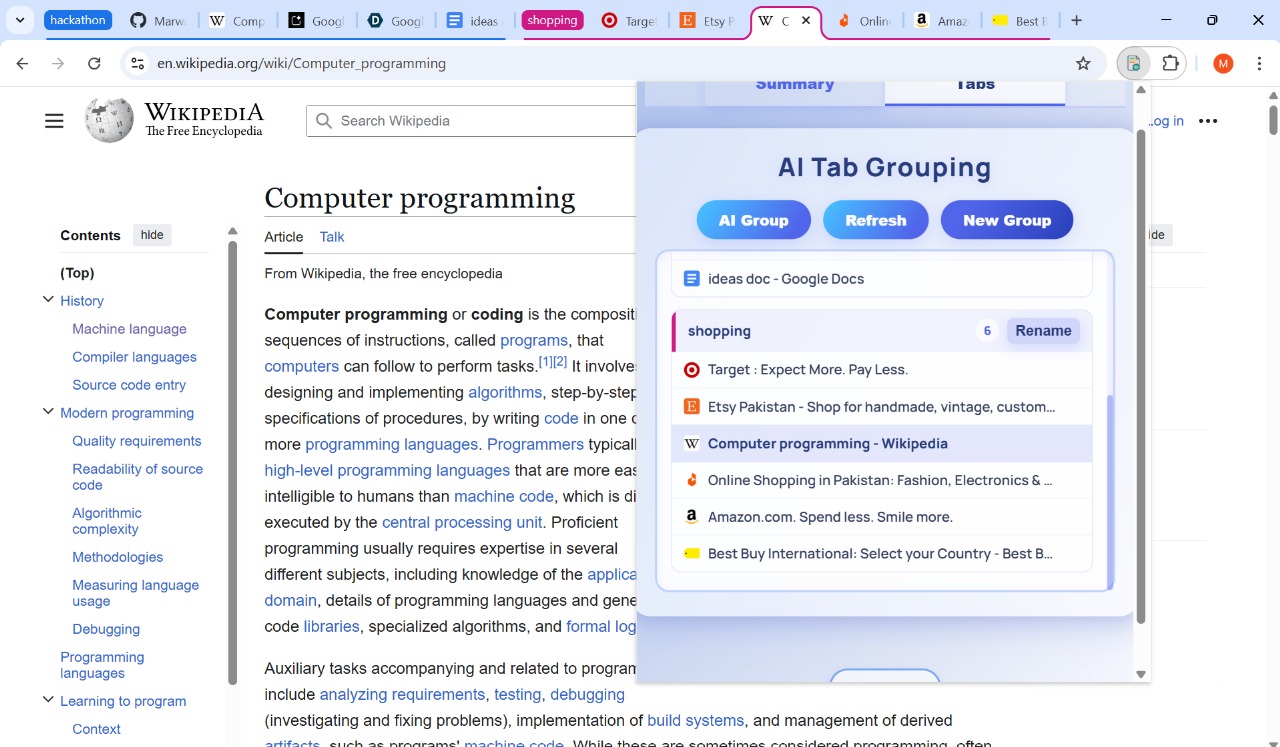This screenshot has width=1280, height=747.
Task: Open the Chrome profile avatar M
Action: click(x=1223, y=63)
